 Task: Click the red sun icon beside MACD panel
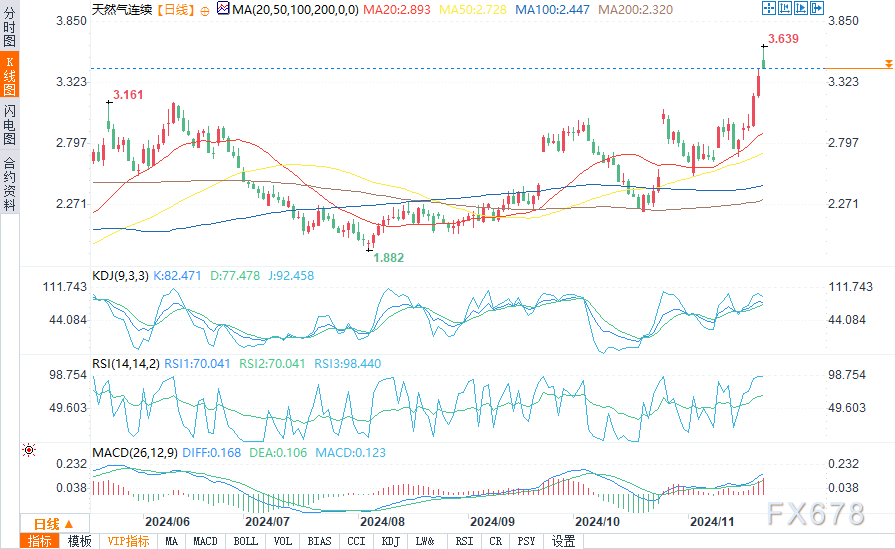coord(29,452)
